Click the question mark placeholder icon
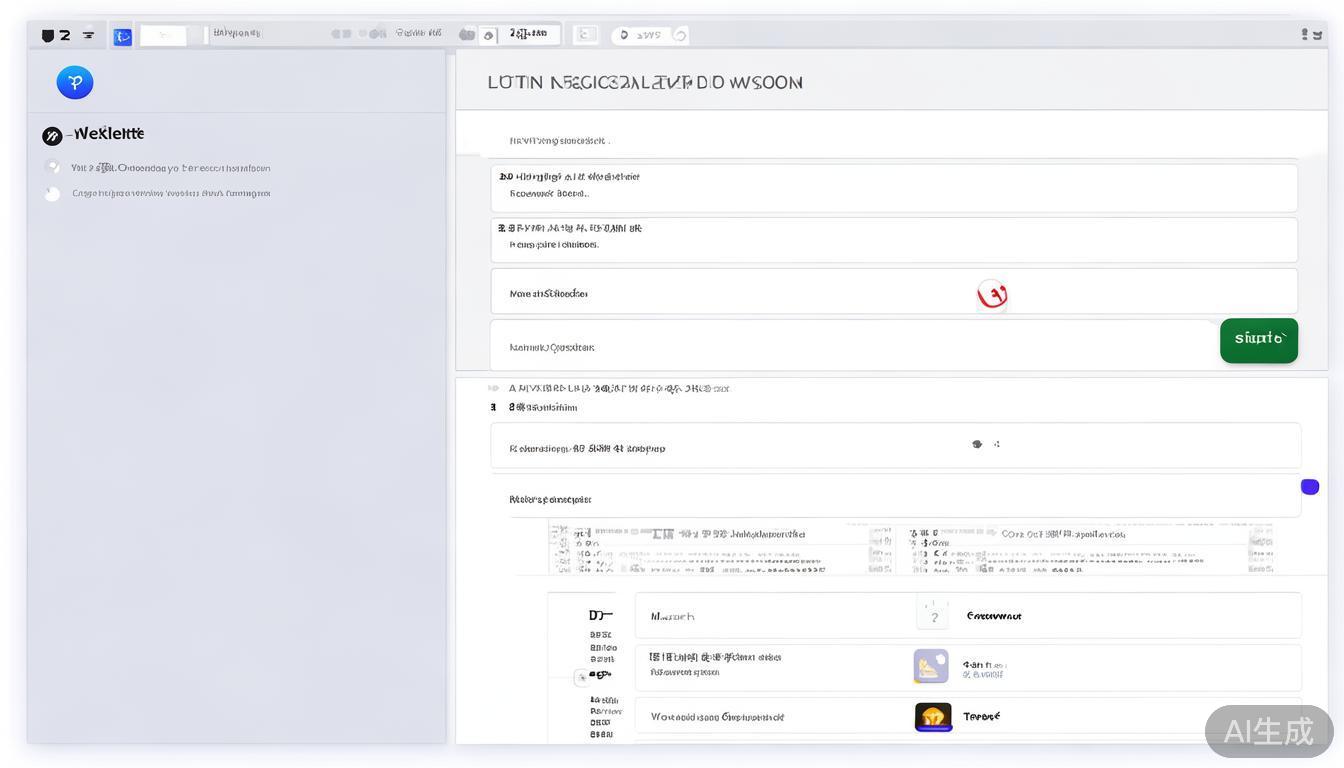1344x768 pixels. click(x=933, y=616)
